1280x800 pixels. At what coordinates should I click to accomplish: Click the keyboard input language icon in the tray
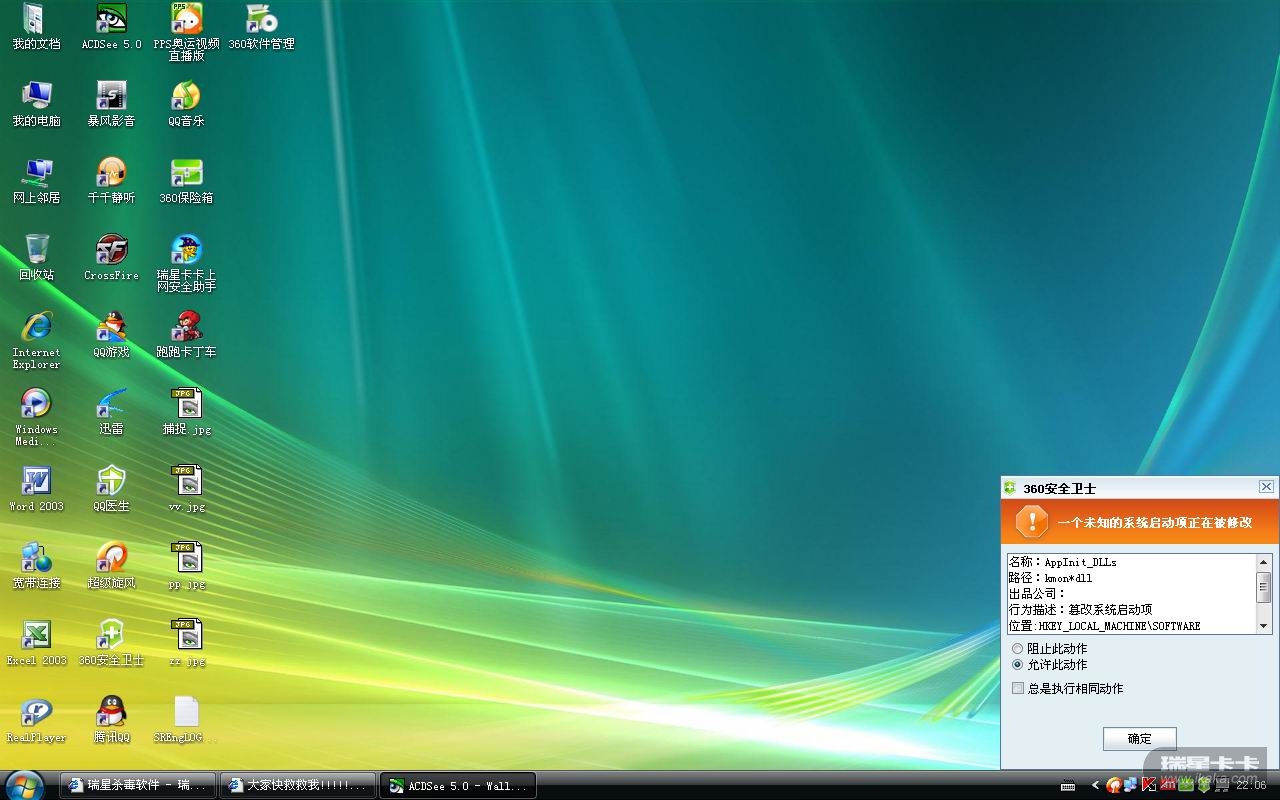(x=1068, y=786)
